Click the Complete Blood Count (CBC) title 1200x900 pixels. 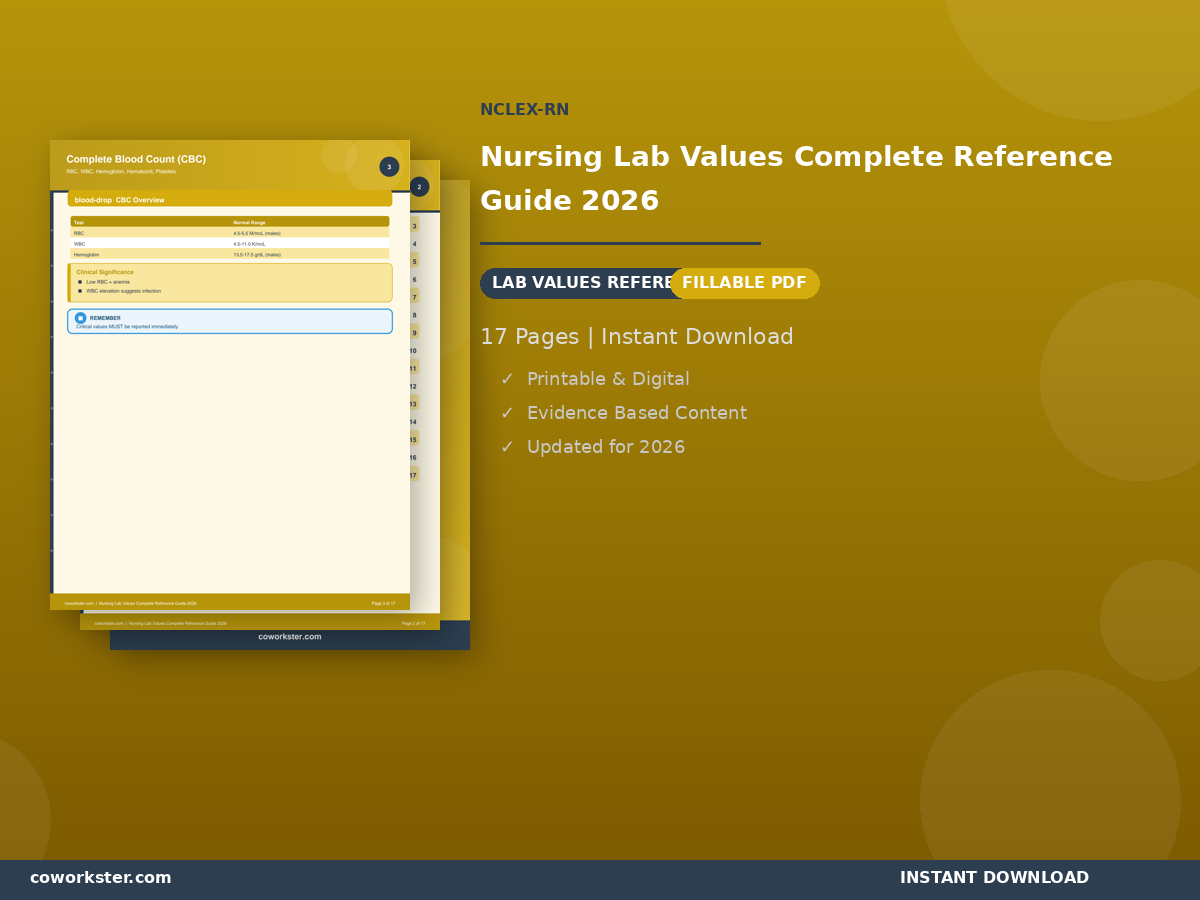tap(136, 159)
